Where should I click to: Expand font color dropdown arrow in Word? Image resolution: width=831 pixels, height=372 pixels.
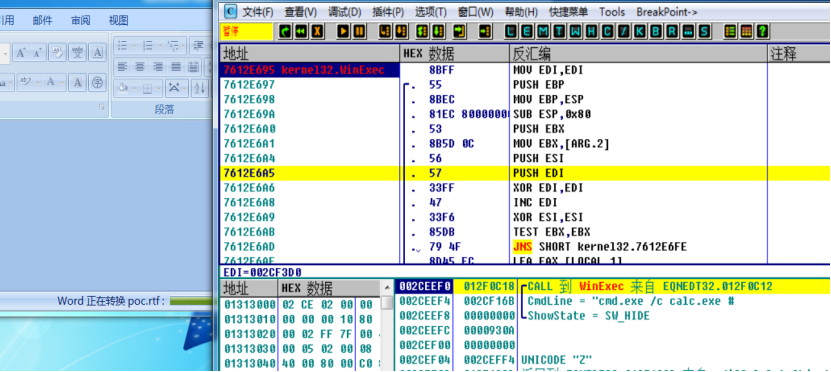(x=63, y=82)
